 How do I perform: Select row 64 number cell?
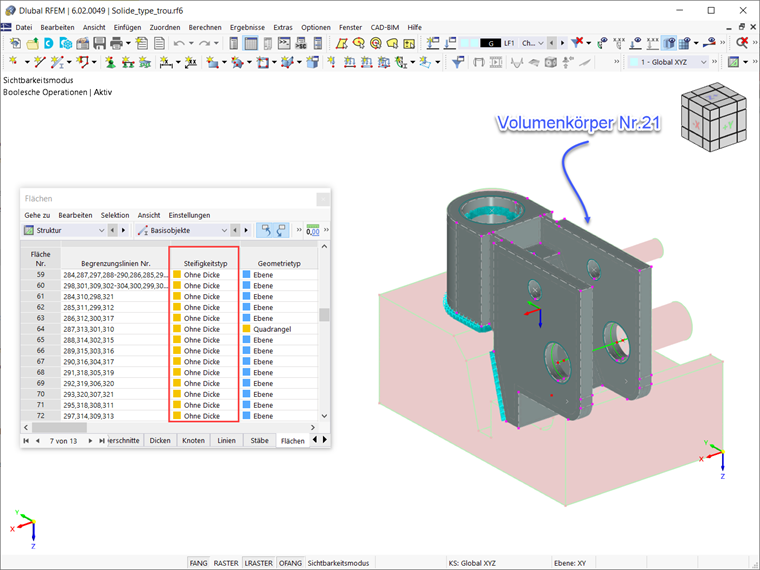point(40,329)
